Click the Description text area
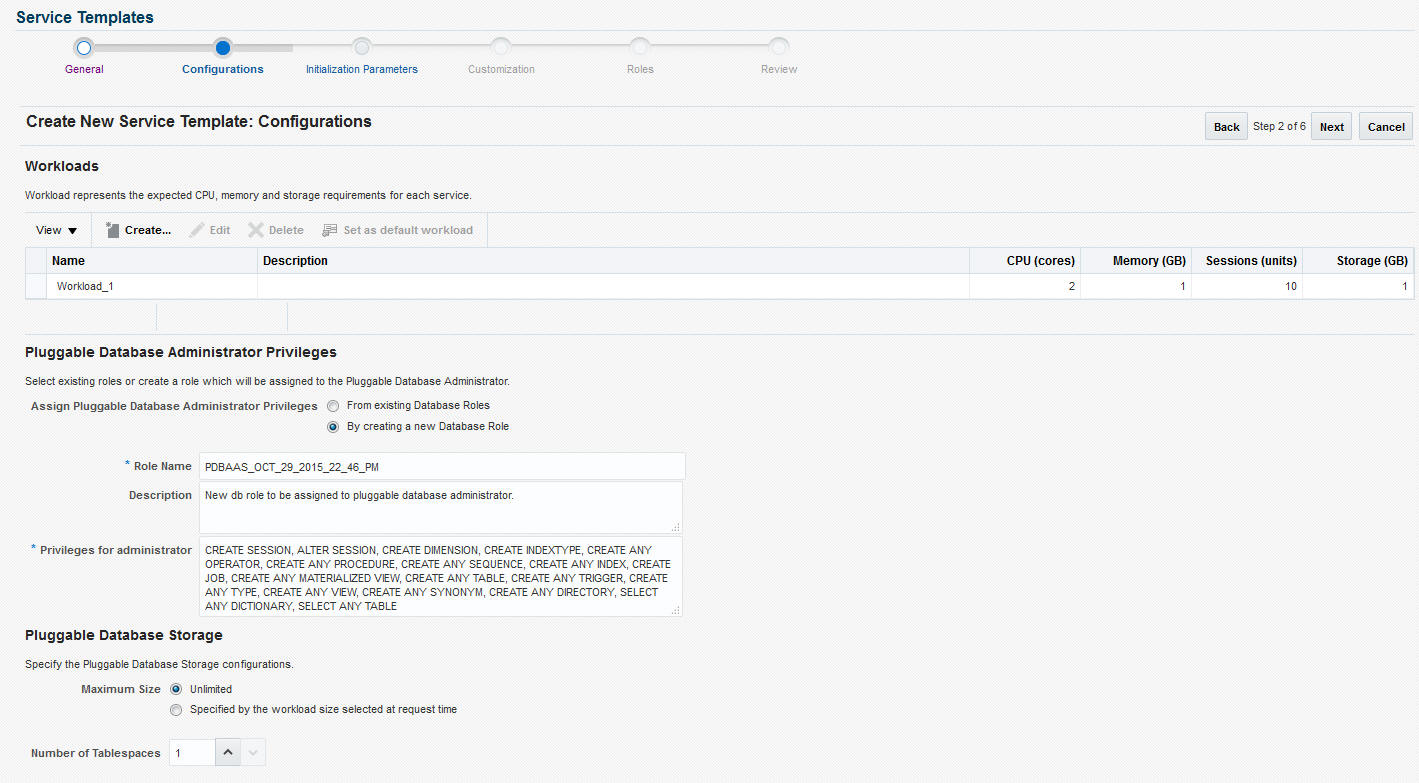 [441, 508]
